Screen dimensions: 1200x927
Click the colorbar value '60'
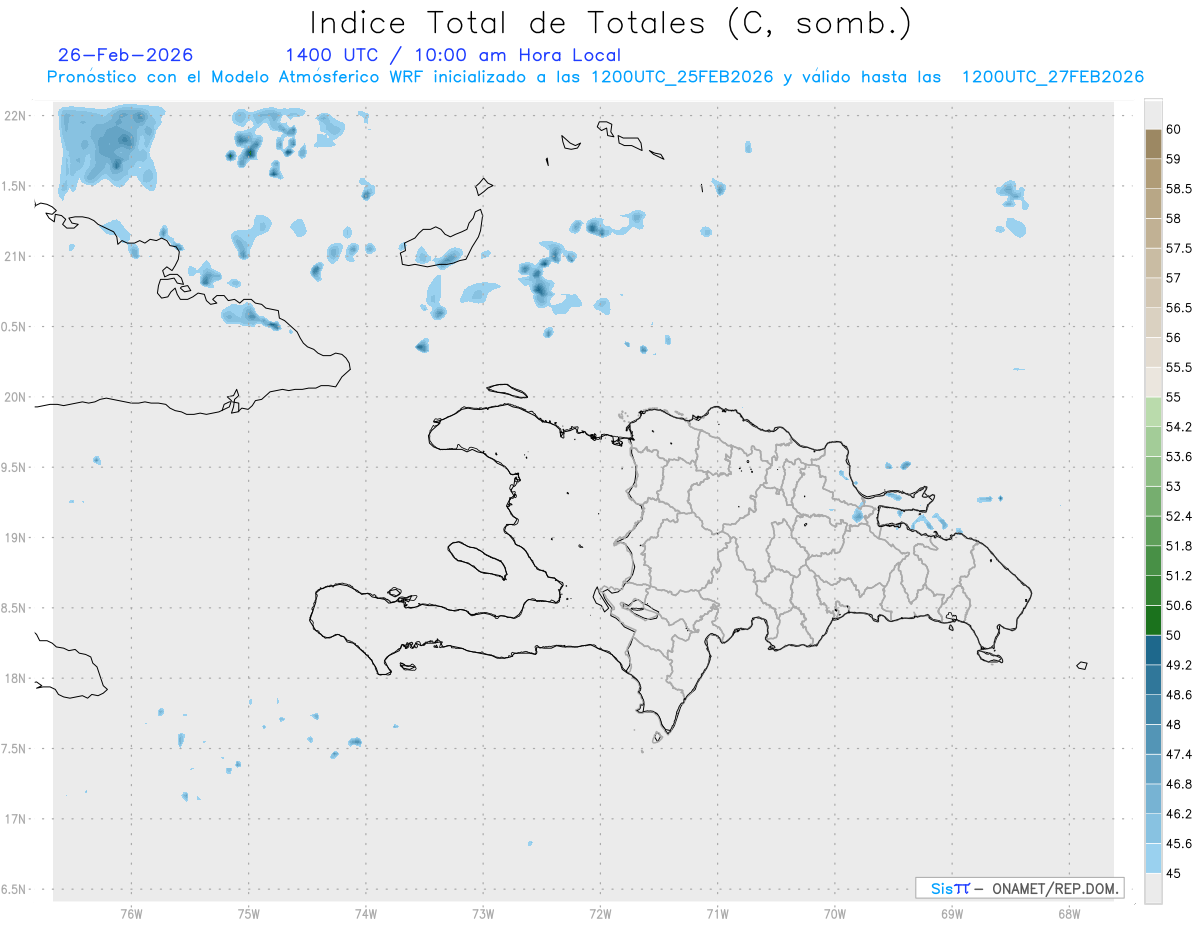(x=1173, y=129)
